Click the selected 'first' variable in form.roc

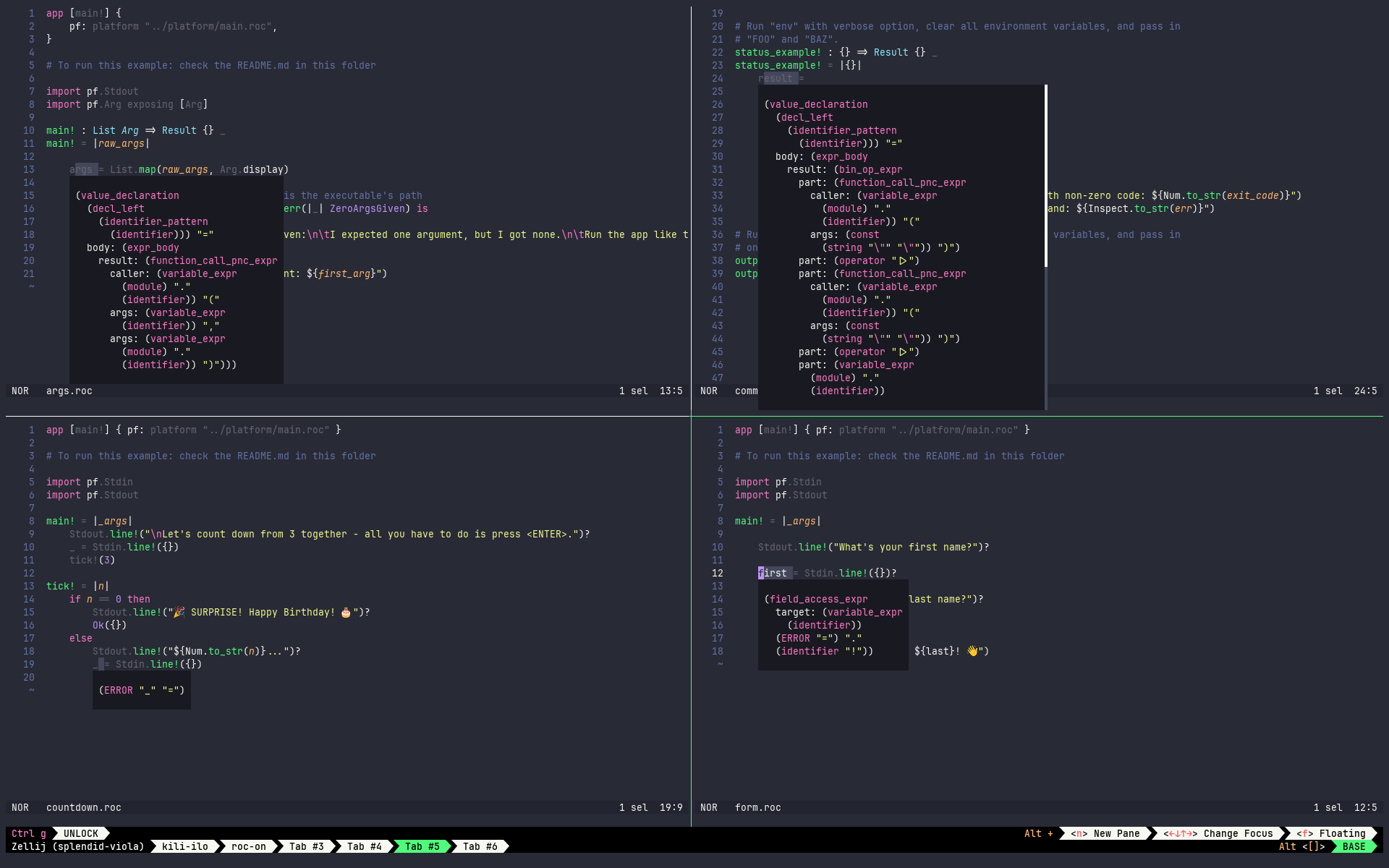[773, 573]
